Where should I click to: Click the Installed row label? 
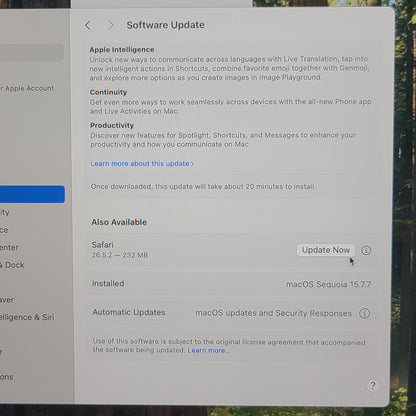click(108, 283)
